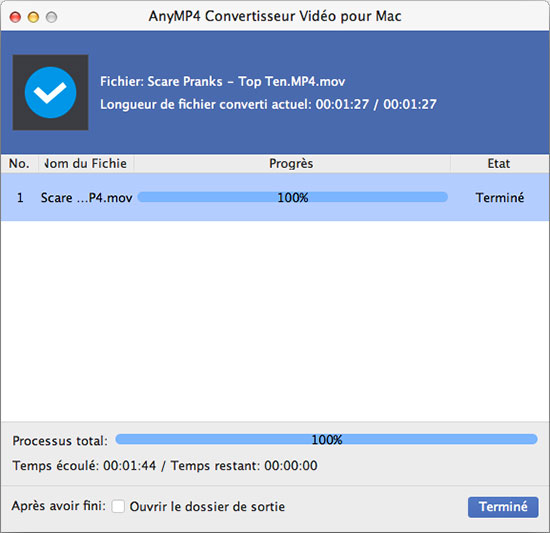Minimize the window with the yellow button
The width and height of the screenshot is (550, 533).
tap(33, 17)
